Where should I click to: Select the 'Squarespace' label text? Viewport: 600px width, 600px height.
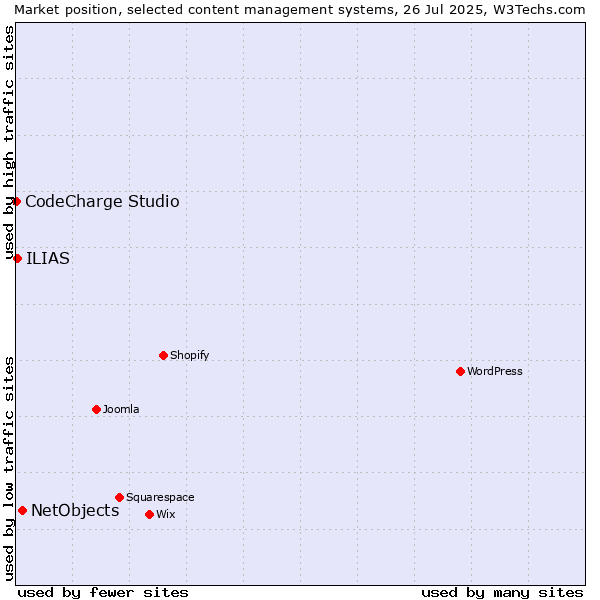(160, 497)
